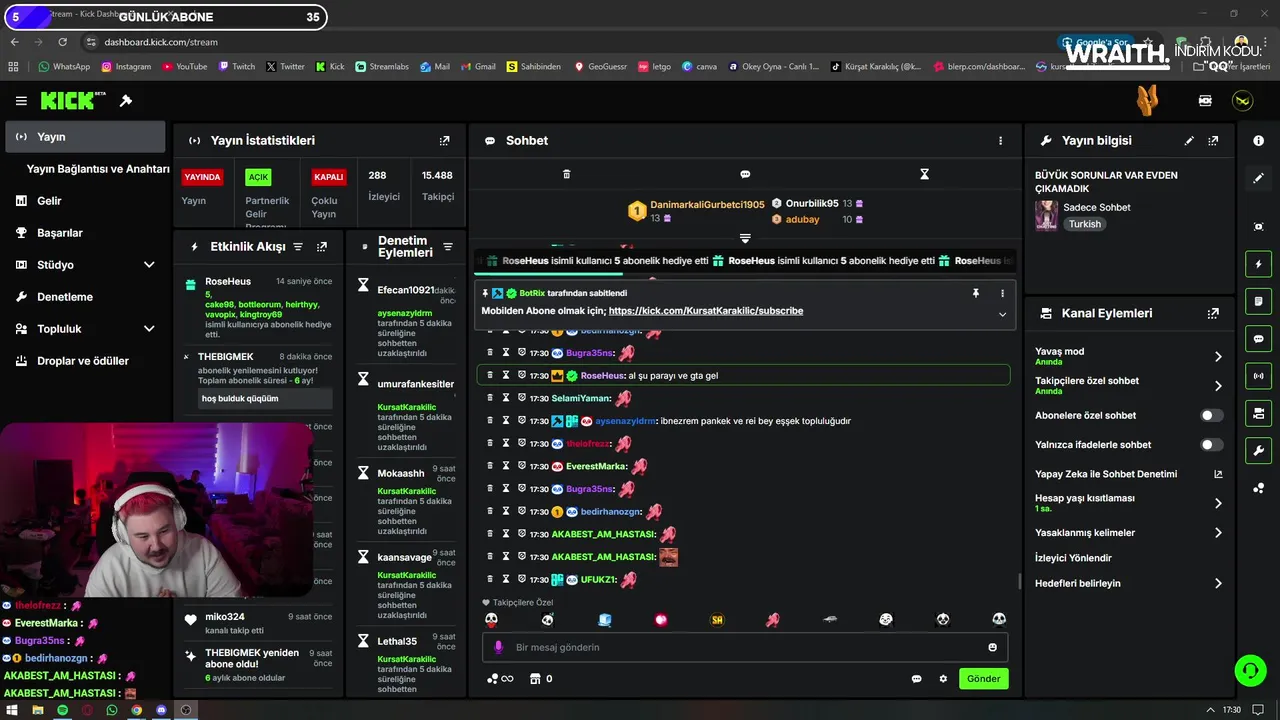
Task: Open the hamburger menu beside Kick logo
Action: point(21,101)
